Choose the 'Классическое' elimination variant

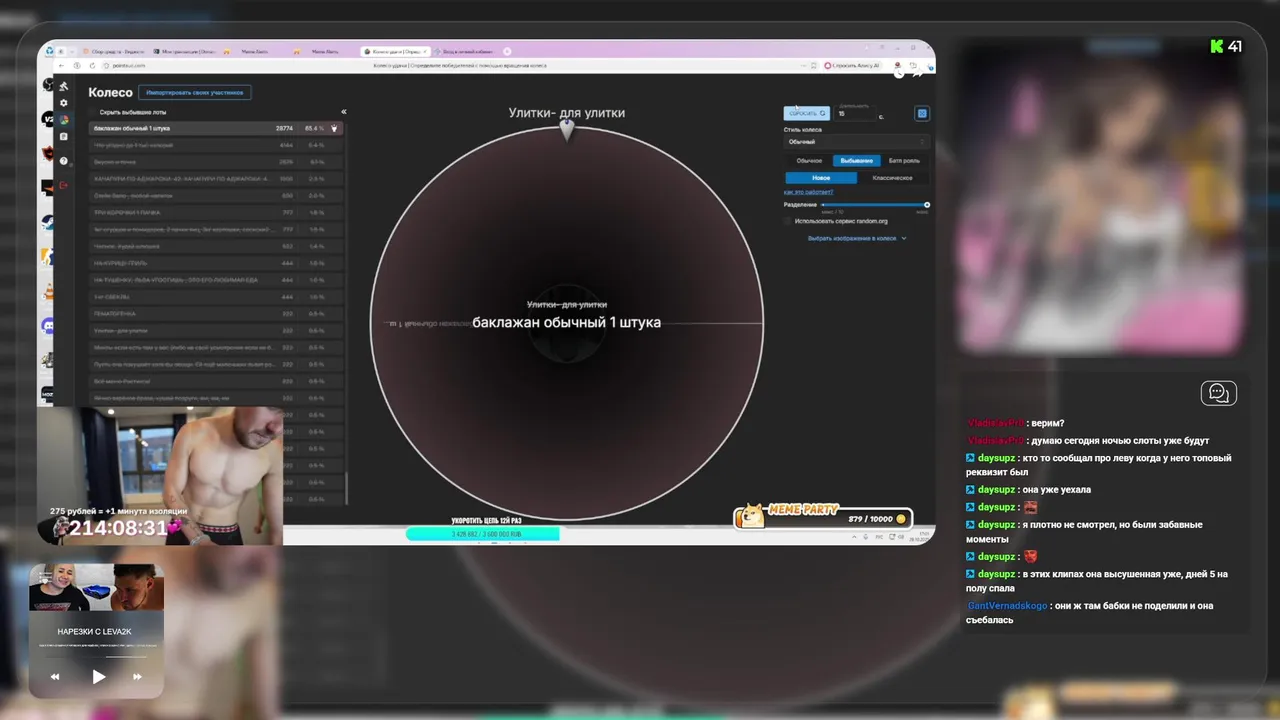[x=892, y=178]
